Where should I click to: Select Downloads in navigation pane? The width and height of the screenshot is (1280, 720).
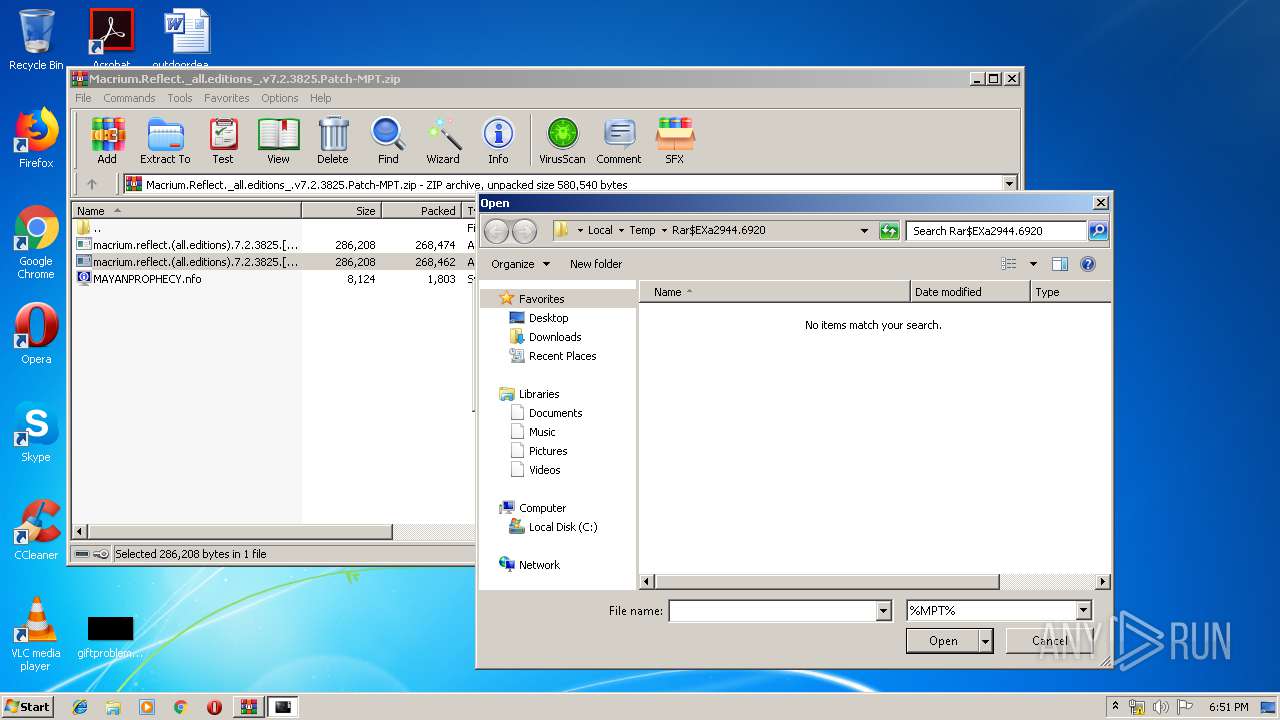coord(555,337)
